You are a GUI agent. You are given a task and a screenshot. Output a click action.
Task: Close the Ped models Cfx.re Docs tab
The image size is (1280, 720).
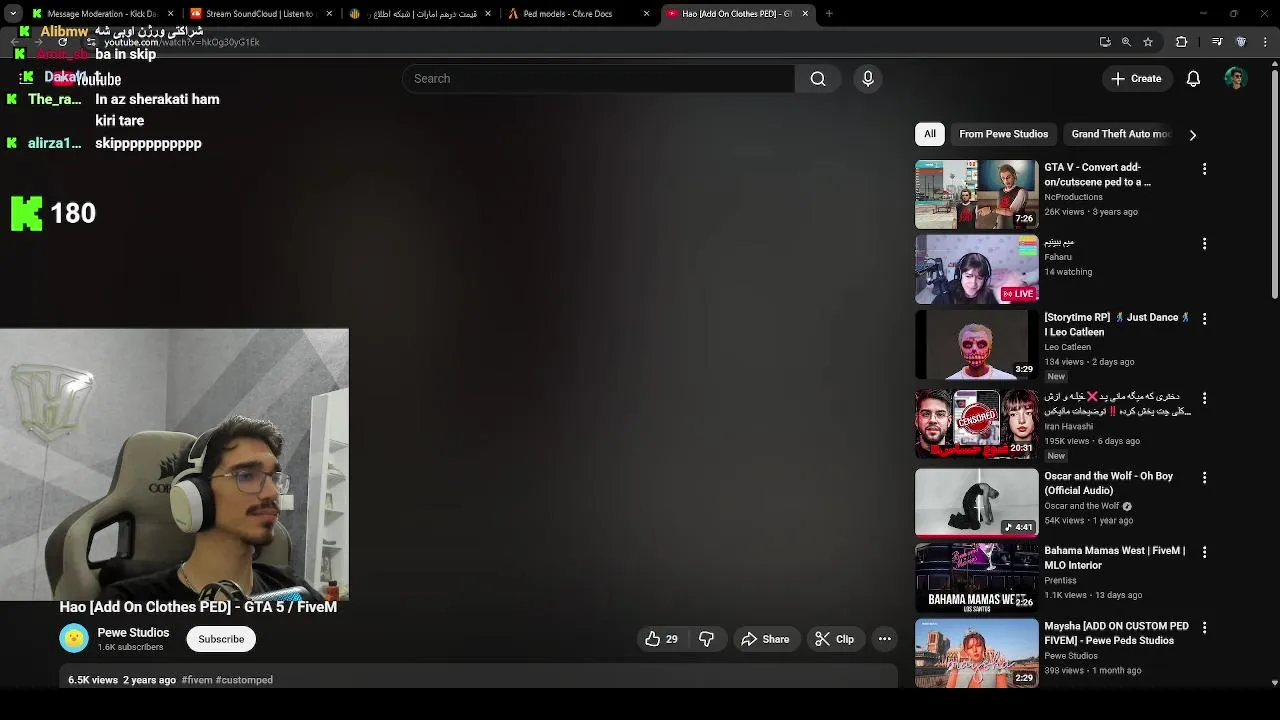point(646,14)
